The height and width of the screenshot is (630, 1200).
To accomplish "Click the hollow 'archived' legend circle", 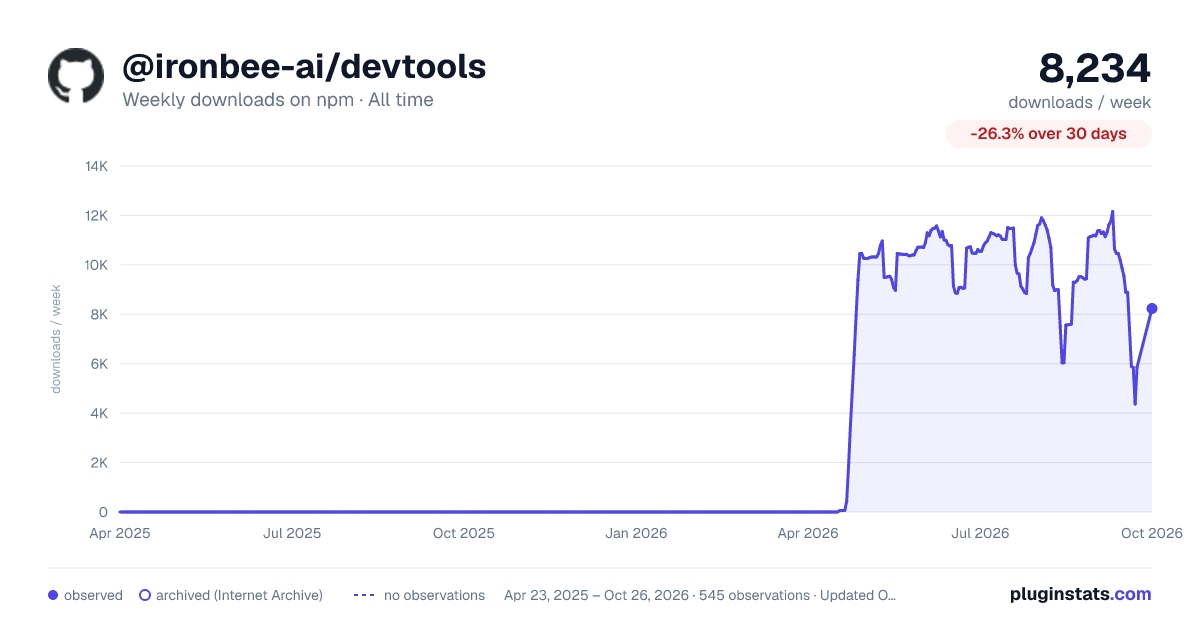I will coord(145,595).
